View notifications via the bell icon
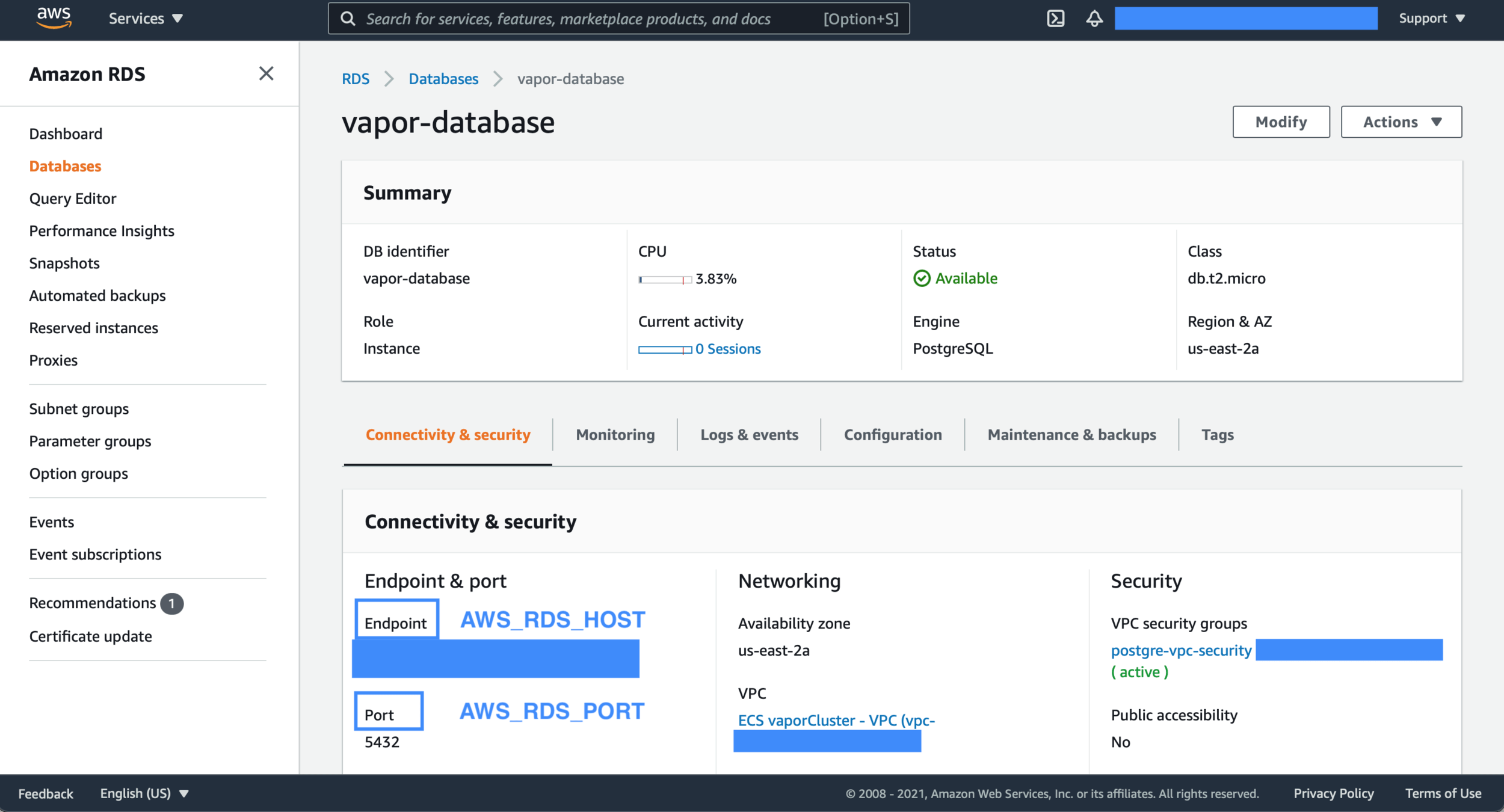 (1094, 18)
